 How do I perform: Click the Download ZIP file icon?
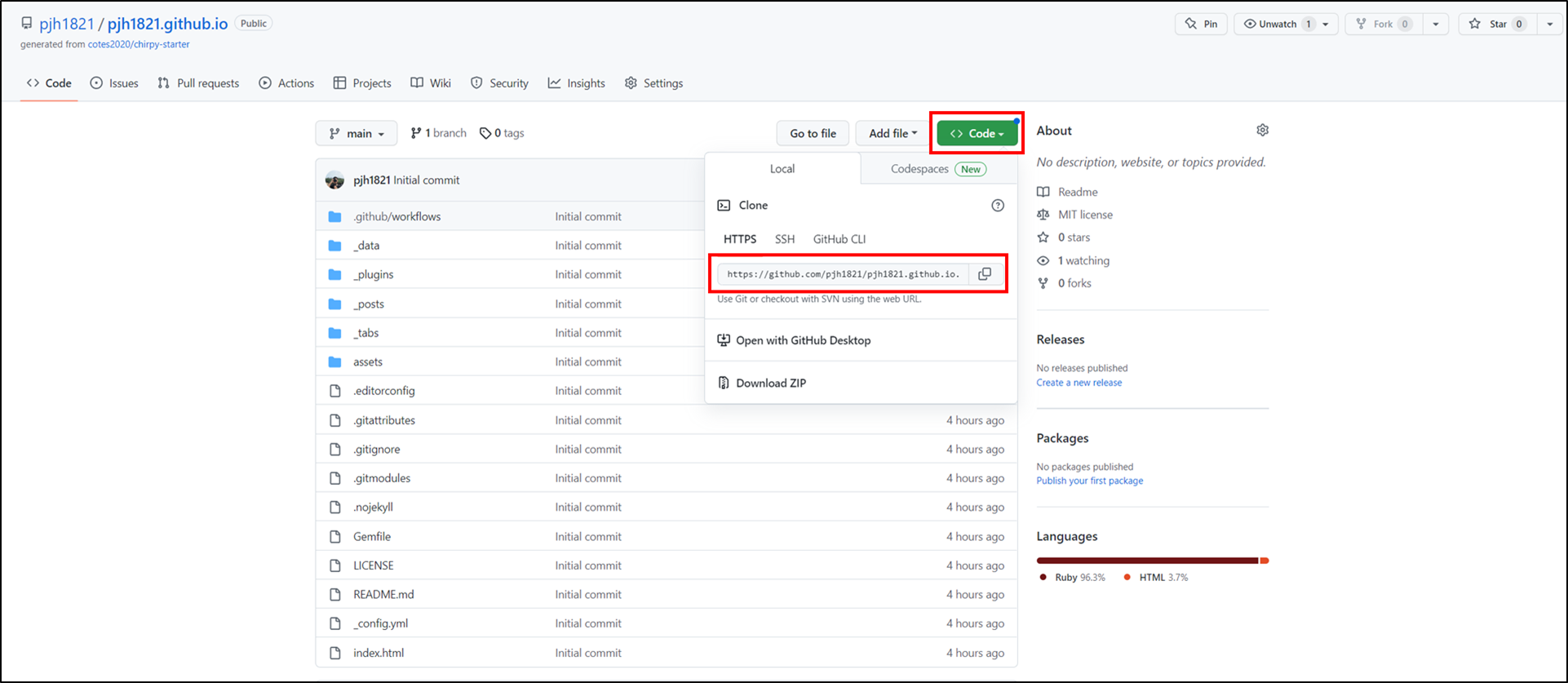pyautogui.click(x=724, y=383)
